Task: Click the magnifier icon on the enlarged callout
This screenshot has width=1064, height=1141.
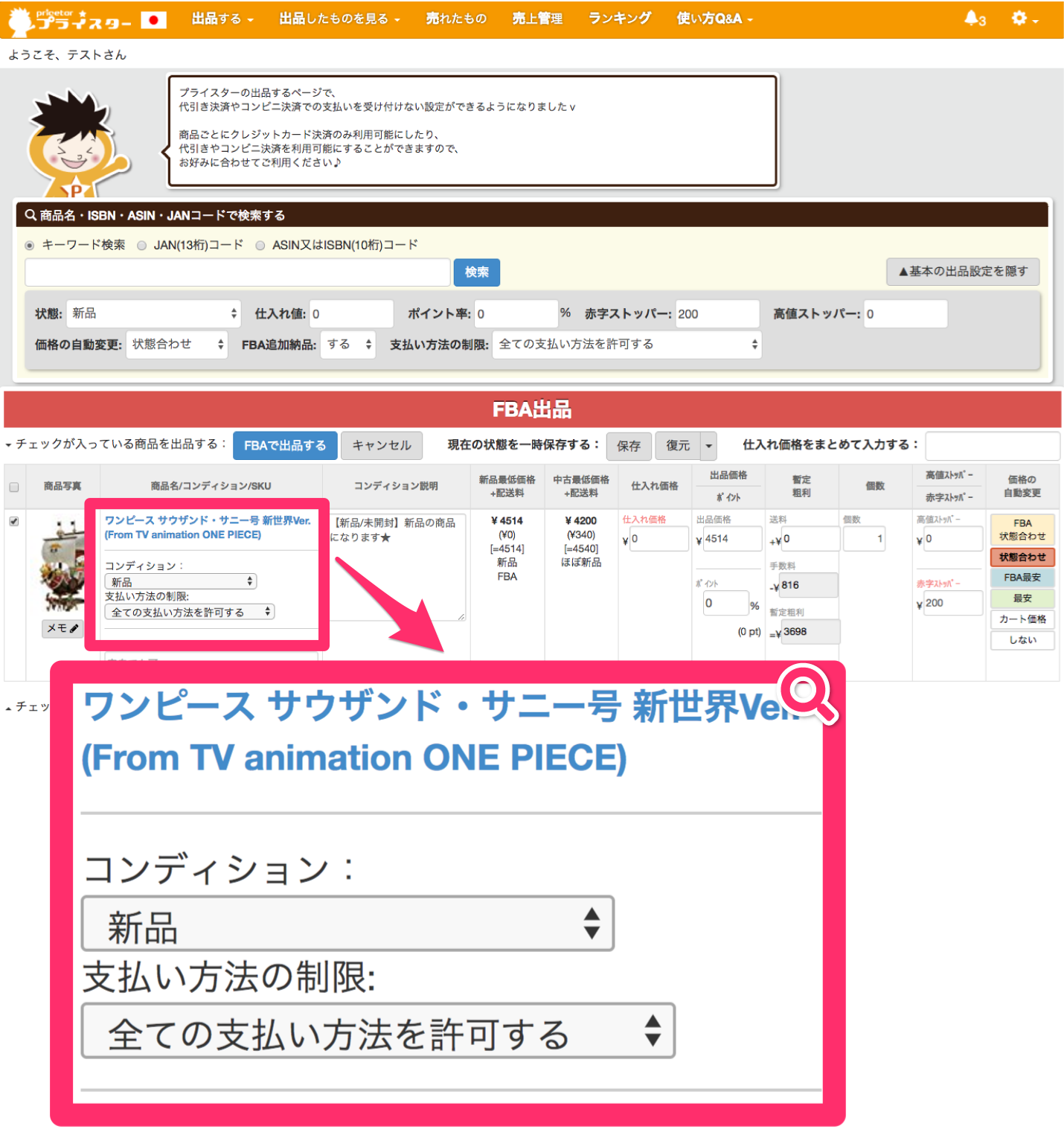Action: 808,694
